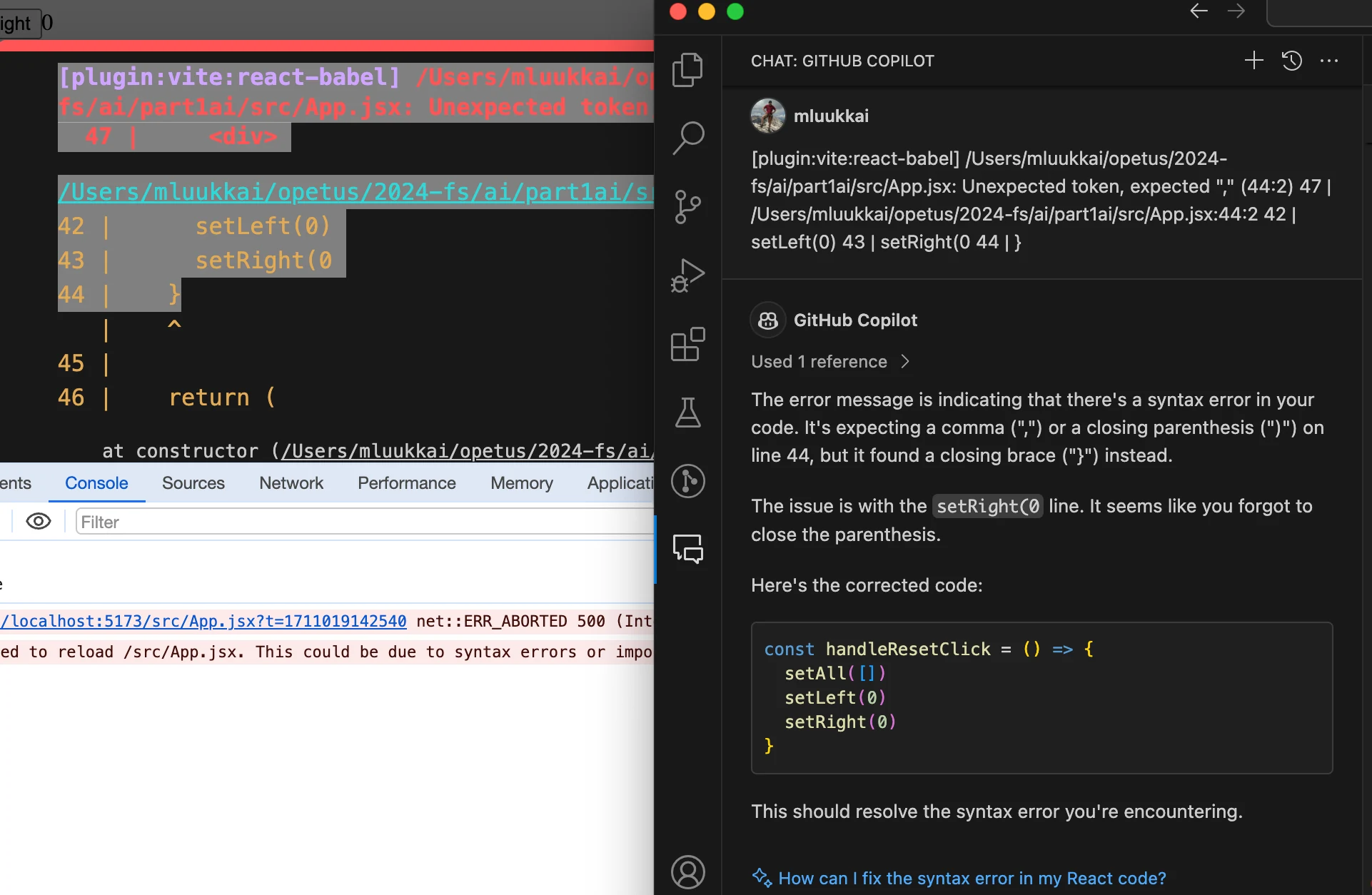Open the Accounts icon at the sidebar bottom
The image size is (1372, 895).
[687, 871]
